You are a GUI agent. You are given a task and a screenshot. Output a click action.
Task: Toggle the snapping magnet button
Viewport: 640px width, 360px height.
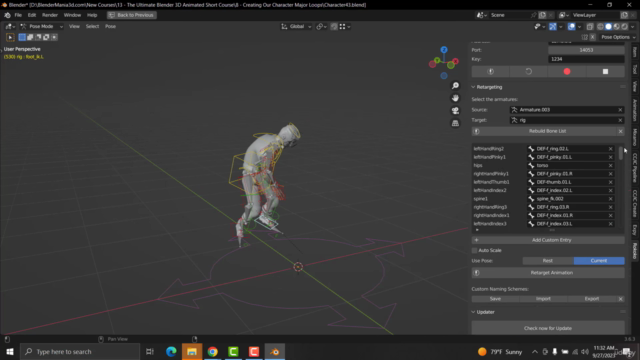(x=334, y=27)
